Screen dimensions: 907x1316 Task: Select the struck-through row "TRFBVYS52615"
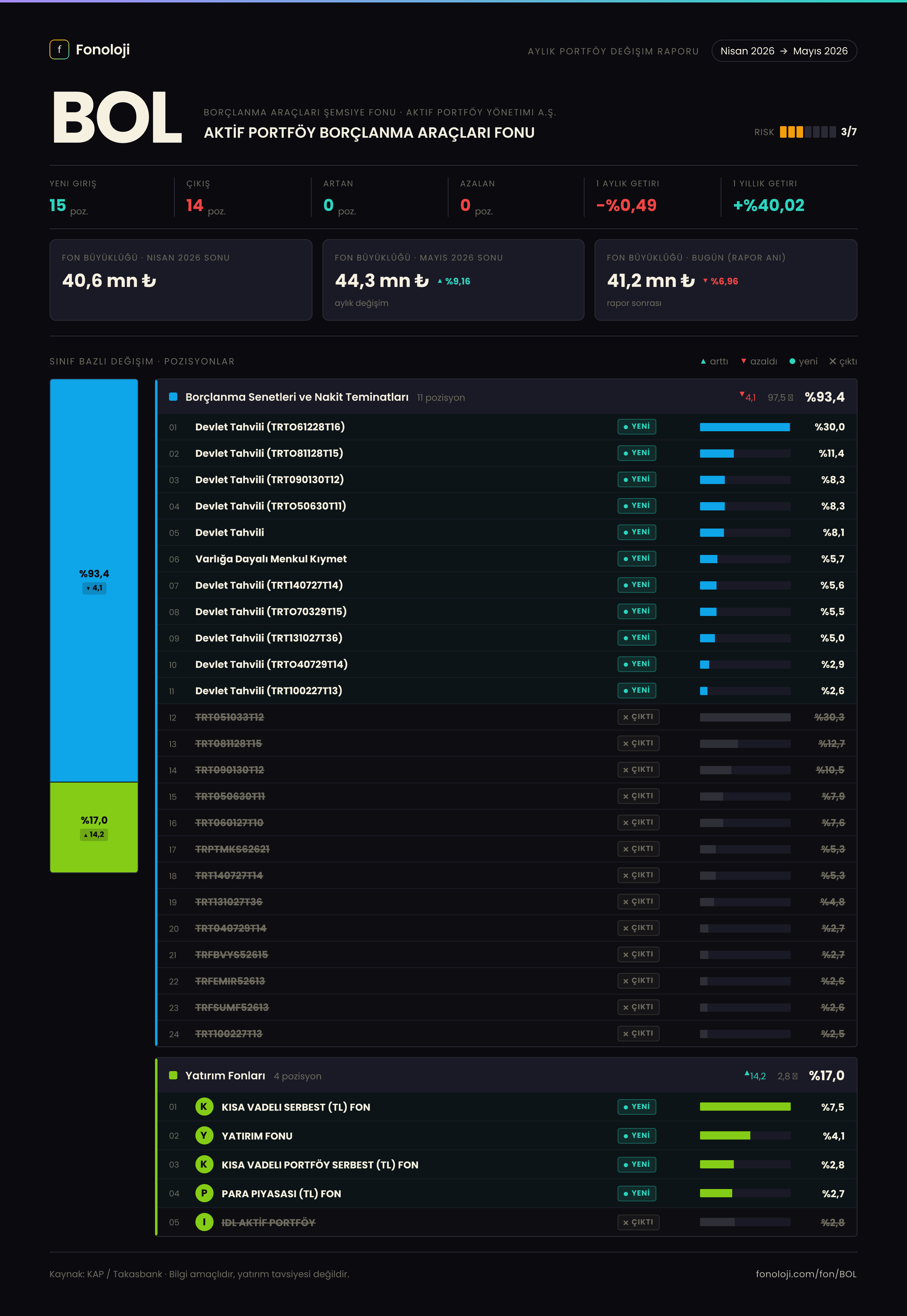coord(507,955)
